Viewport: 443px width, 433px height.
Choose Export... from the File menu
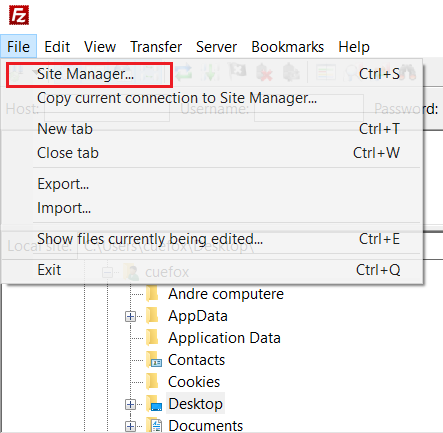coord(213,184)
